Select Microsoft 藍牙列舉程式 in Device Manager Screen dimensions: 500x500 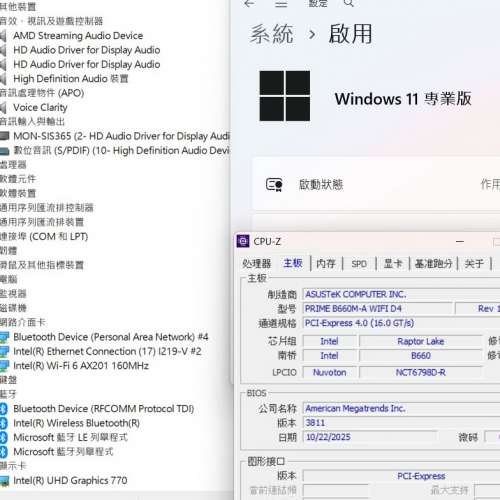click(63, 452)
